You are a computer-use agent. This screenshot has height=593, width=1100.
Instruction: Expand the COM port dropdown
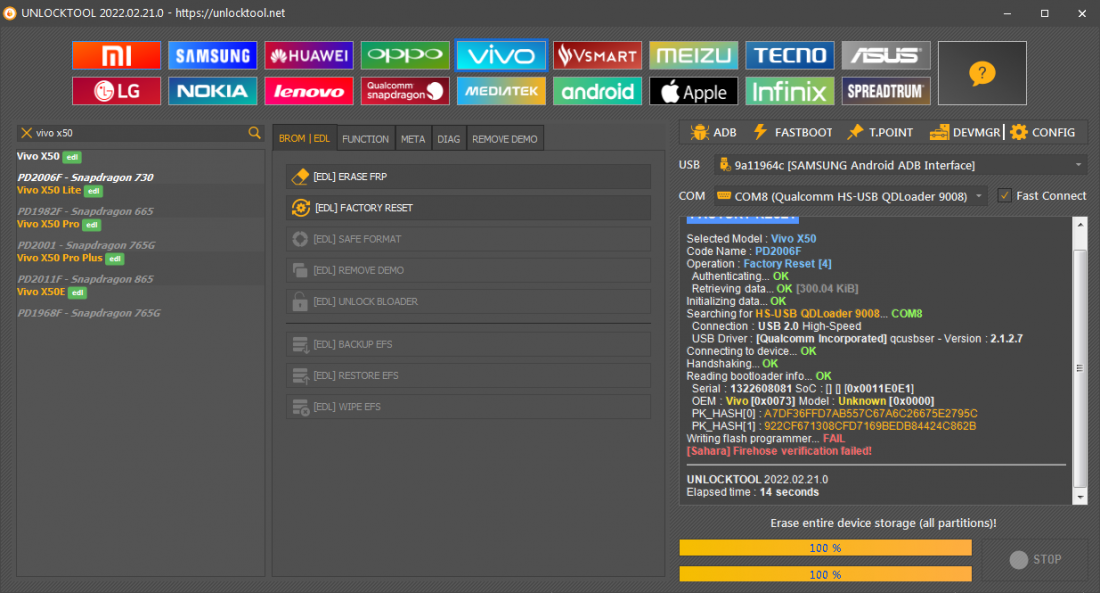979,196
